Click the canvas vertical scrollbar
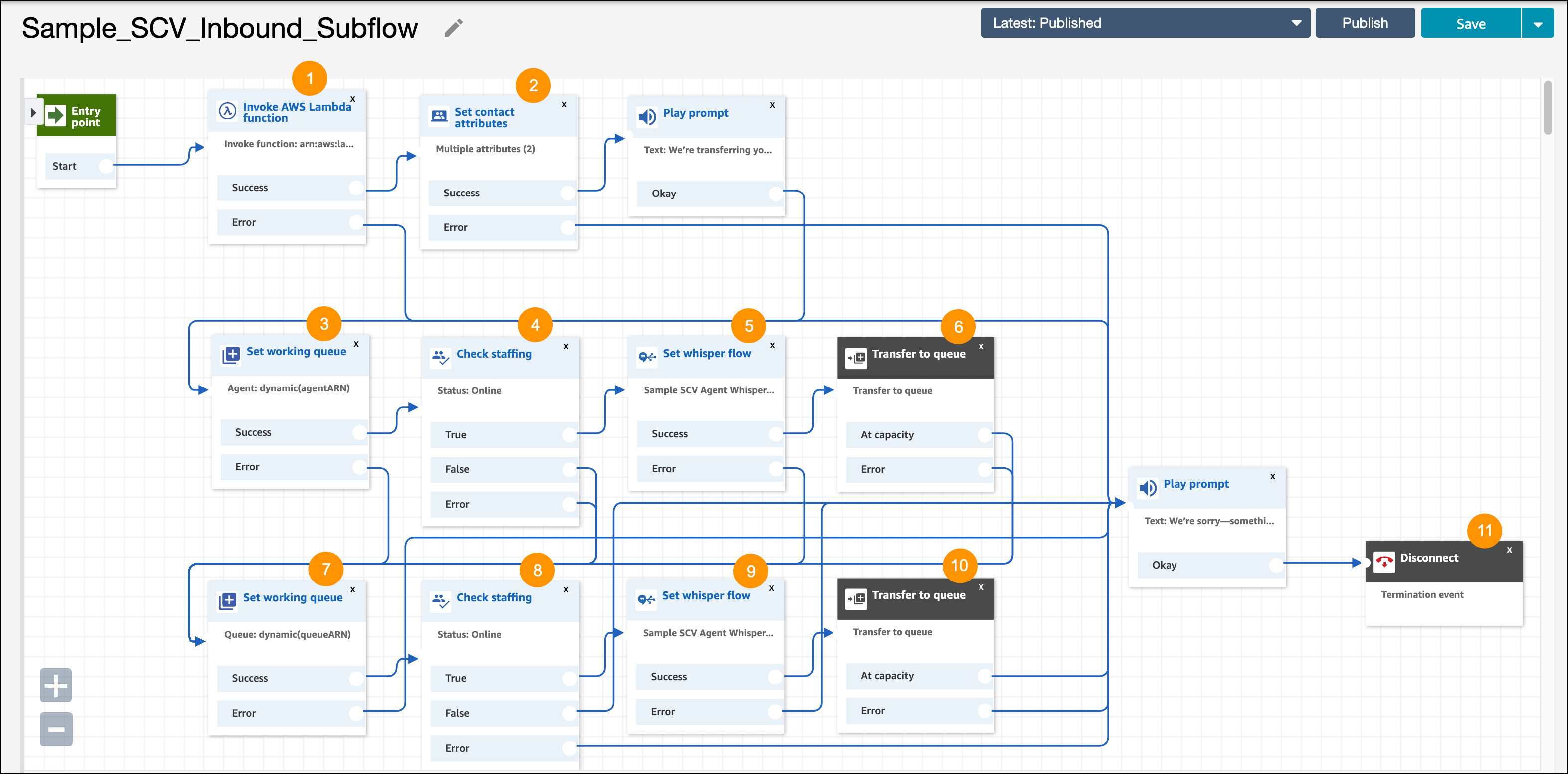This screenshot has height=774, width=1568. pos(1548,108)
